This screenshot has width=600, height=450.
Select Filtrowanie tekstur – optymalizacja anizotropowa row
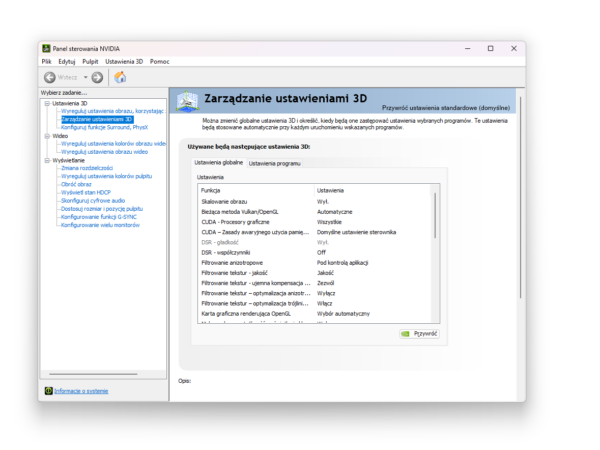[x=314, y=293]
